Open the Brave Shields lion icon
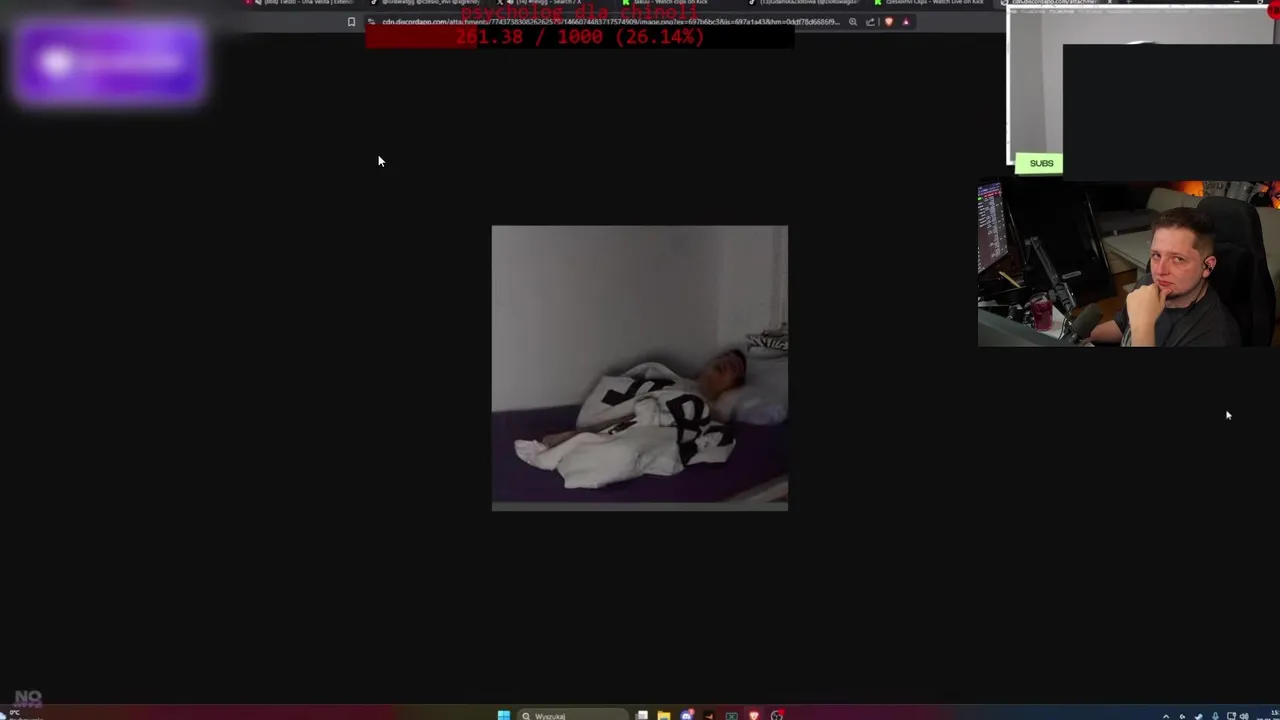 coord(888,22)
